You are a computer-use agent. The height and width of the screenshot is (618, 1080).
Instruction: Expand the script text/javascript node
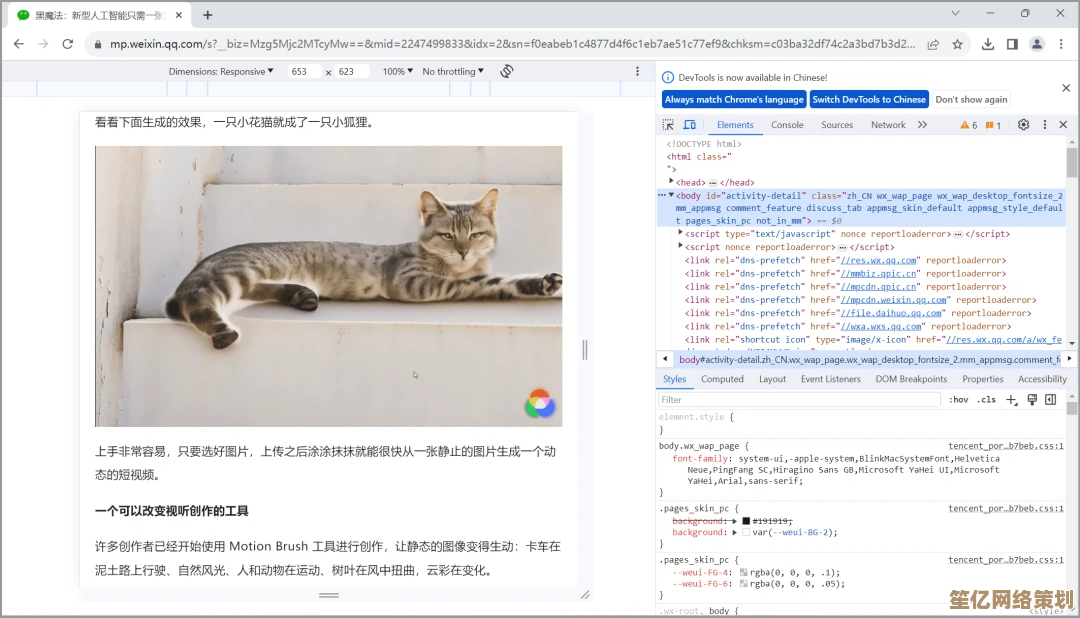point(681,233)
